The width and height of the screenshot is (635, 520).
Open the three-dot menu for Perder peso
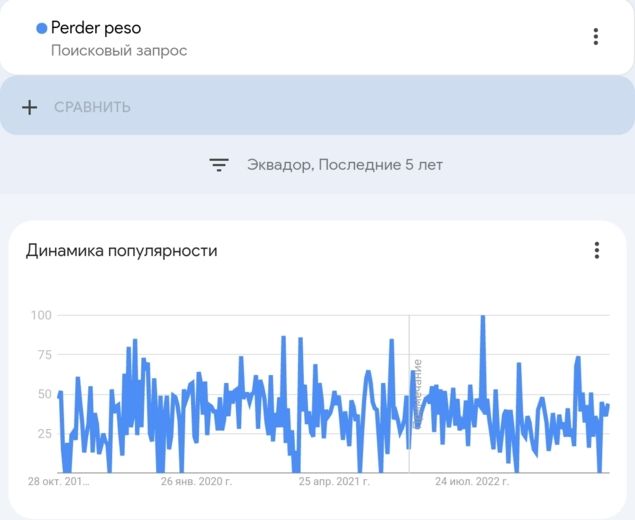[x=596, y=37]
